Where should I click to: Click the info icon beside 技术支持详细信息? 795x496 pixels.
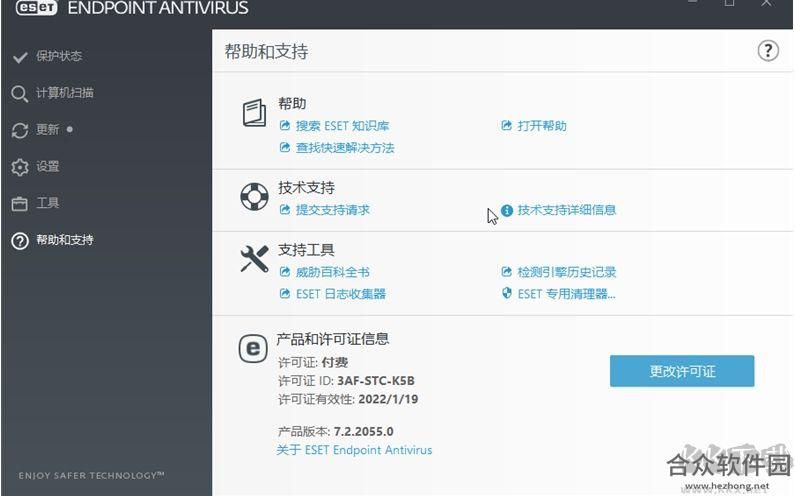pos(507,210)
